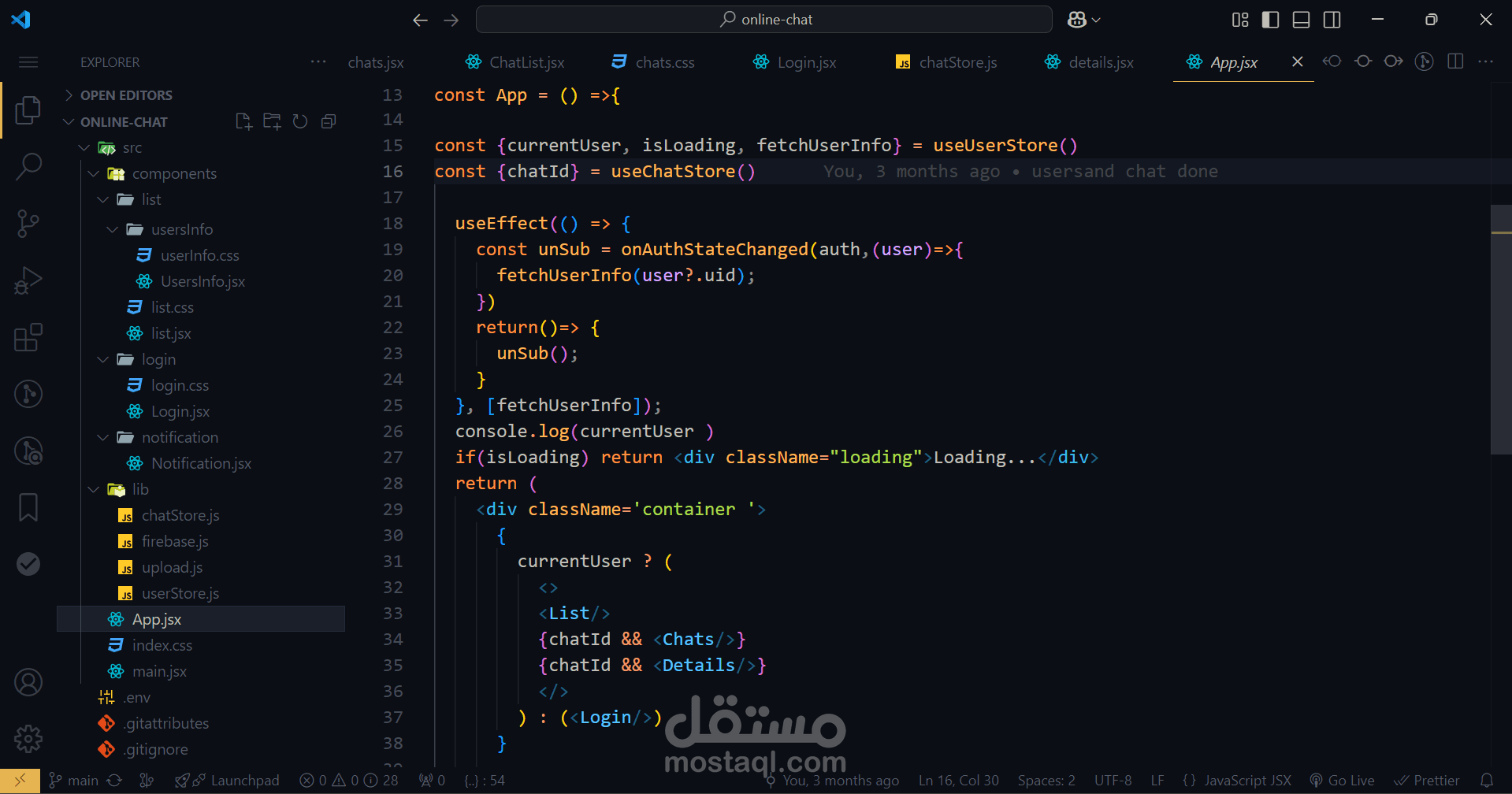Open the hamburger application menu
This screenshot has height=794, width=1512.
(28, 62)
